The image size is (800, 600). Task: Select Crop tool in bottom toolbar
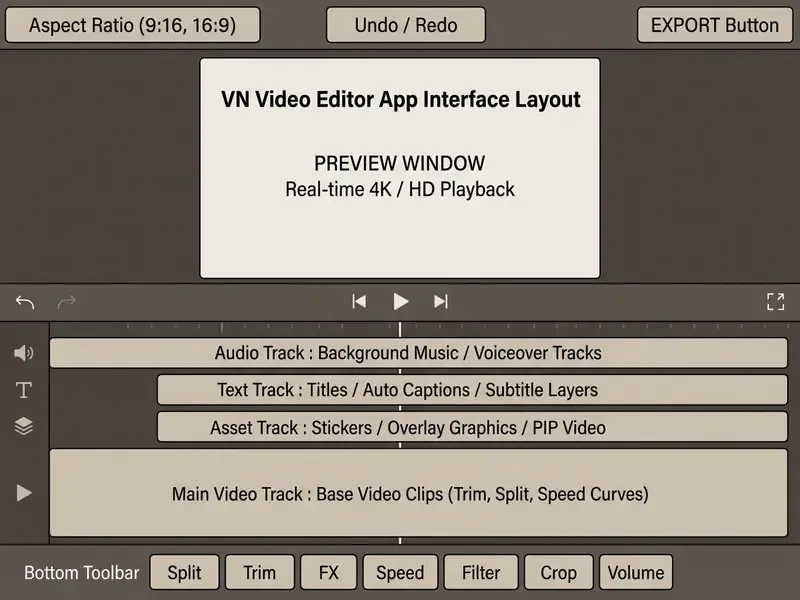pos(559,572)
